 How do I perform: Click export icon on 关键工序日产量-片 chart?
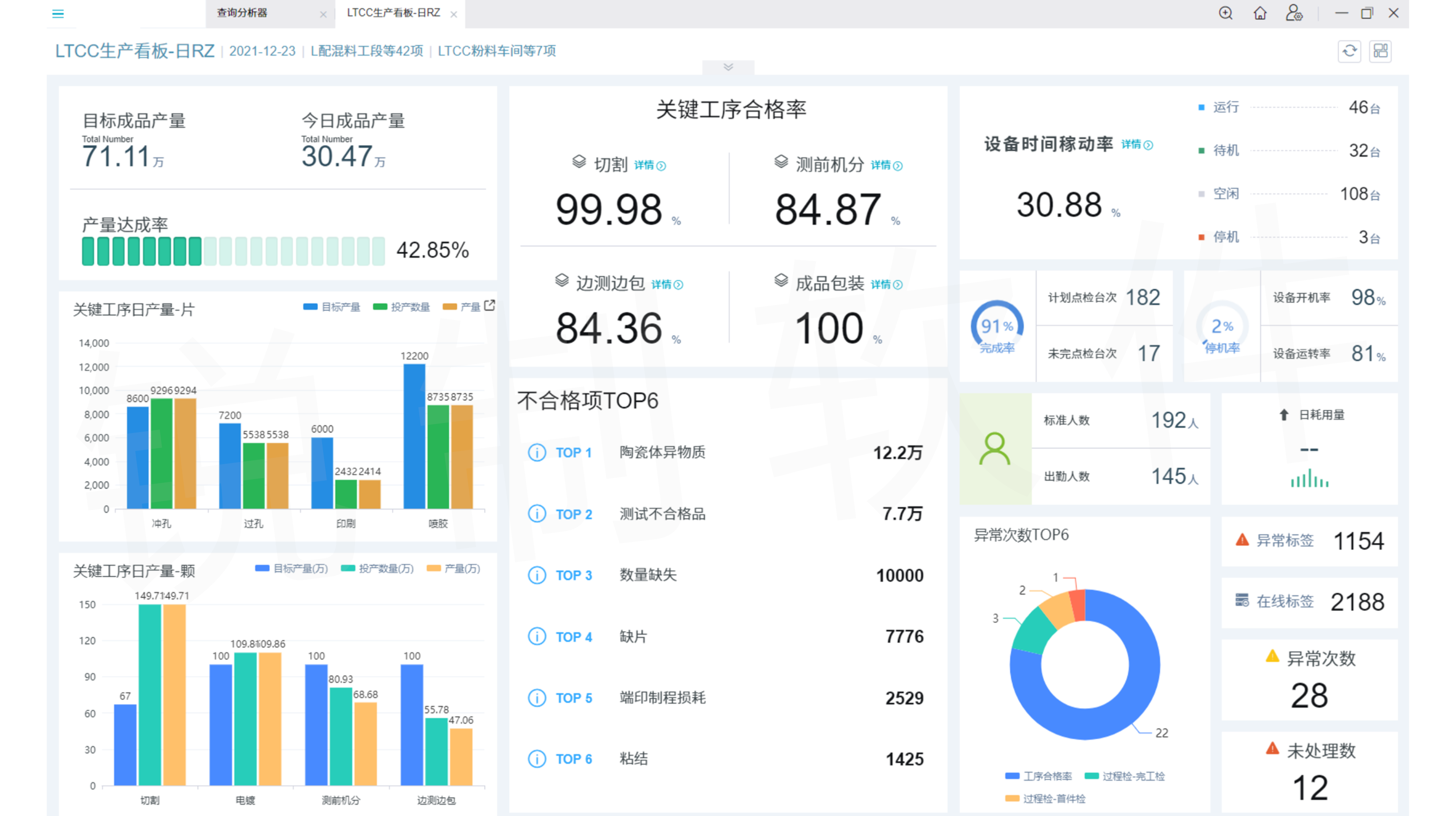coord(490,305)
